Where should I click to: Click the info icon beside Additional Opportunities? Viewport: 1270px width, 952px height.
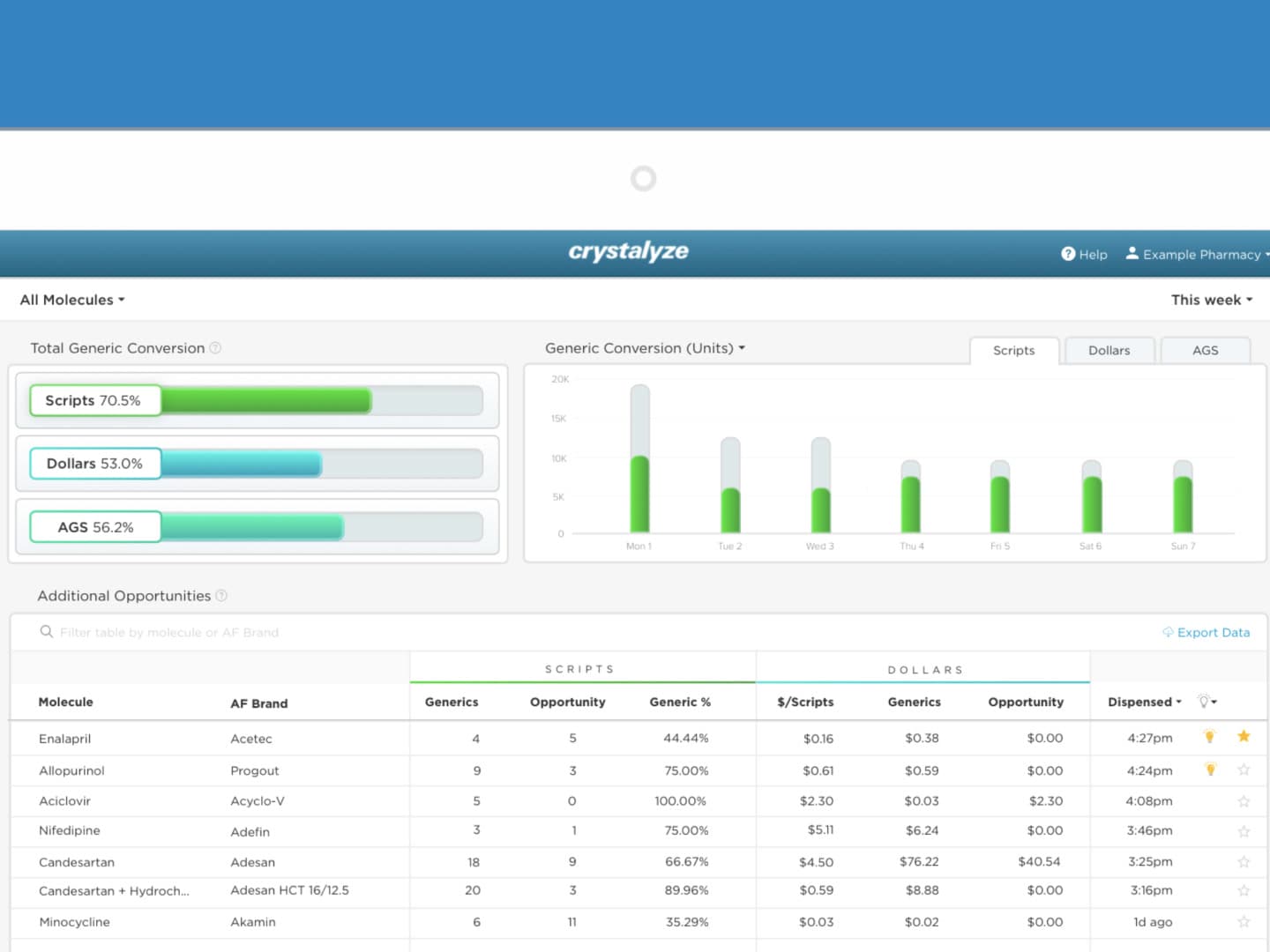(222, 596)
